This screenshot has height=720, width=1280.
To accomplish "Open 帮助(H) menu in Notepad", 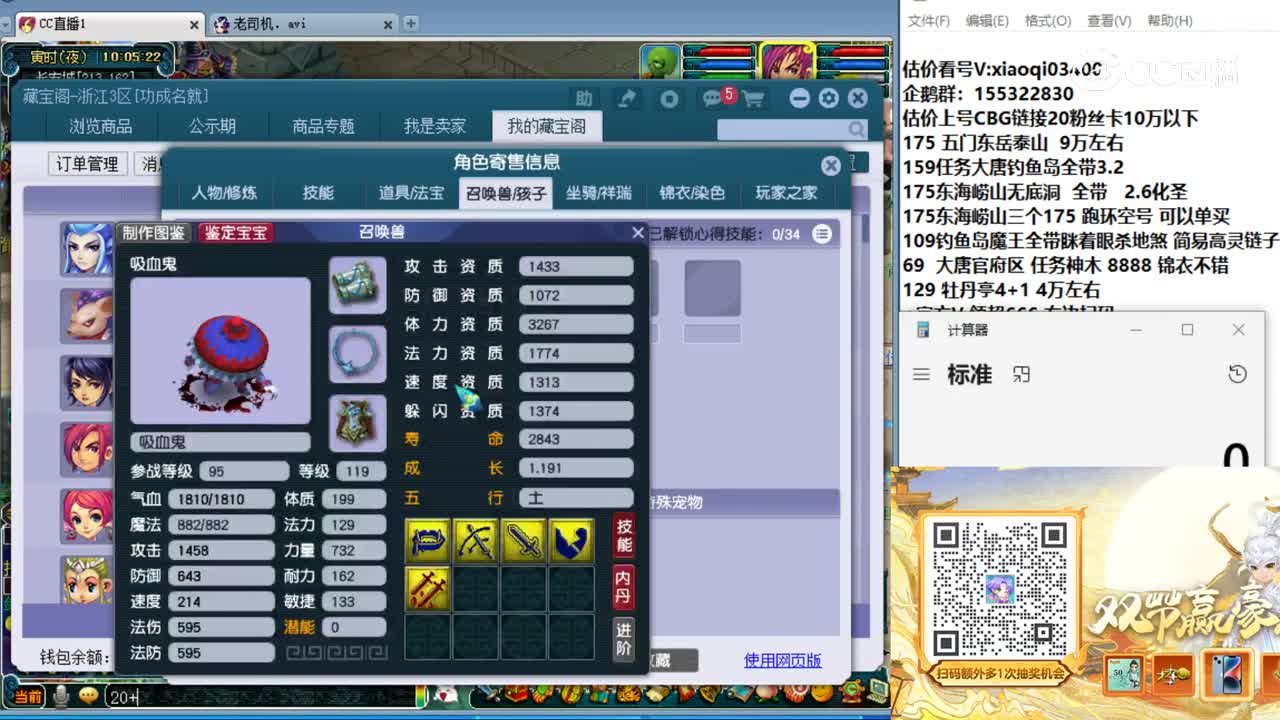I will pos(1170,20).
